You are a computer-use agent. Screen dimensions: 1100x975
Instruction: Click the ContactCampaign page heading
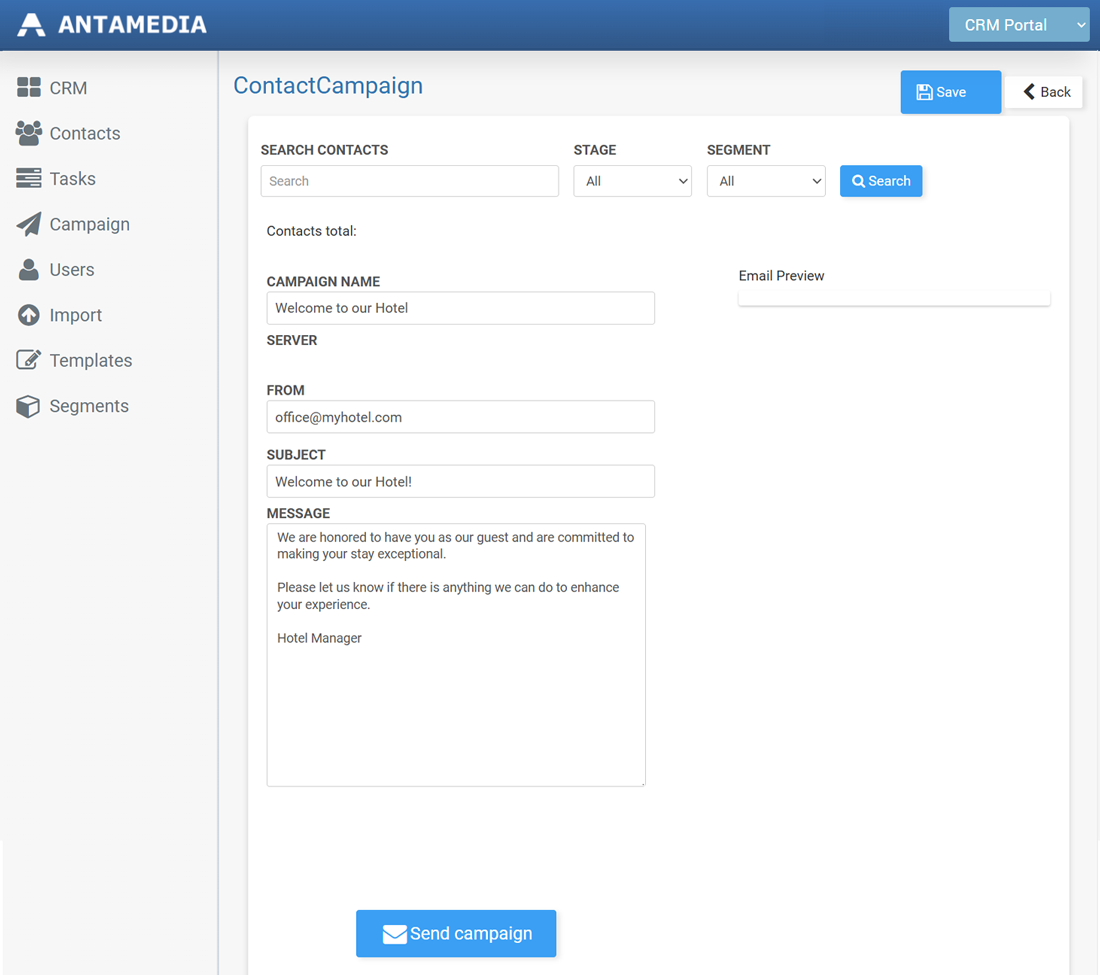coord(328,86)
